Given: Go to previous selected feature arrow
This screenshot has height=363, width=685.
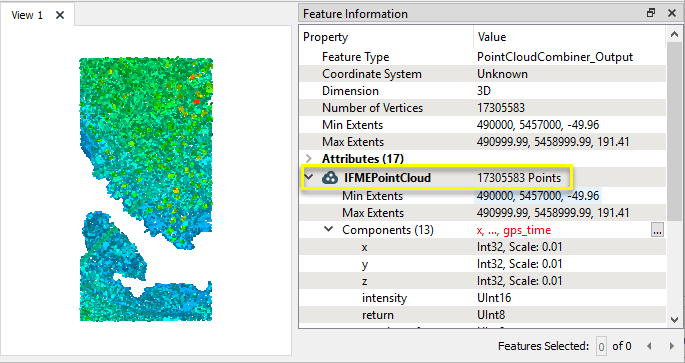Looking at the screenshot, I should [650, 346].
